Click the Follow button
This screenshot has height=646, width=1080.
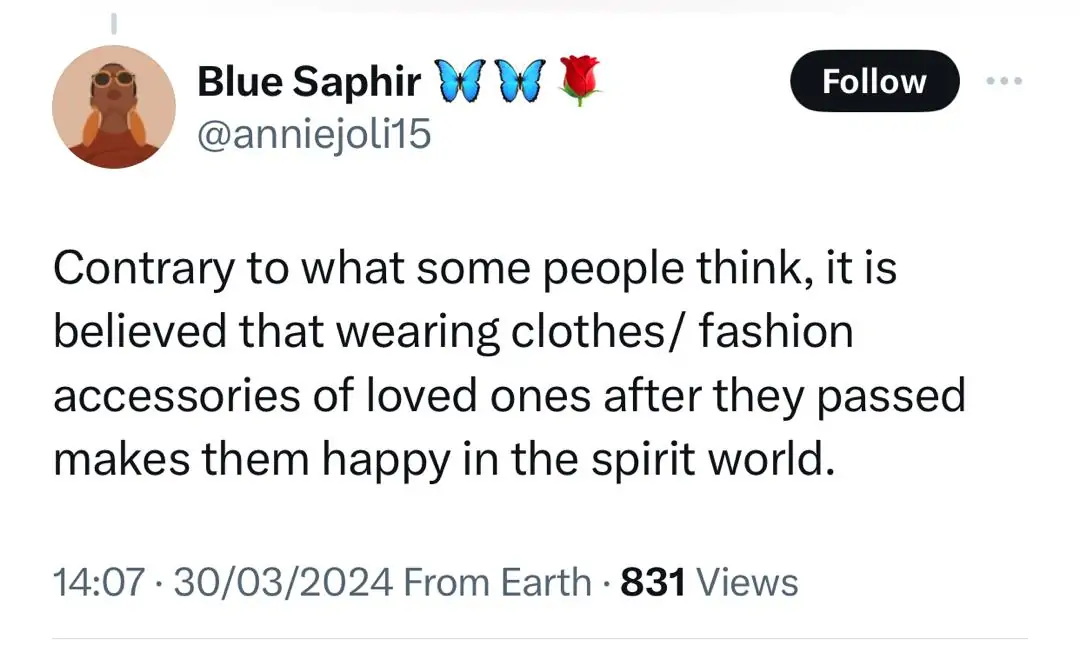click(x=874, y=81)
